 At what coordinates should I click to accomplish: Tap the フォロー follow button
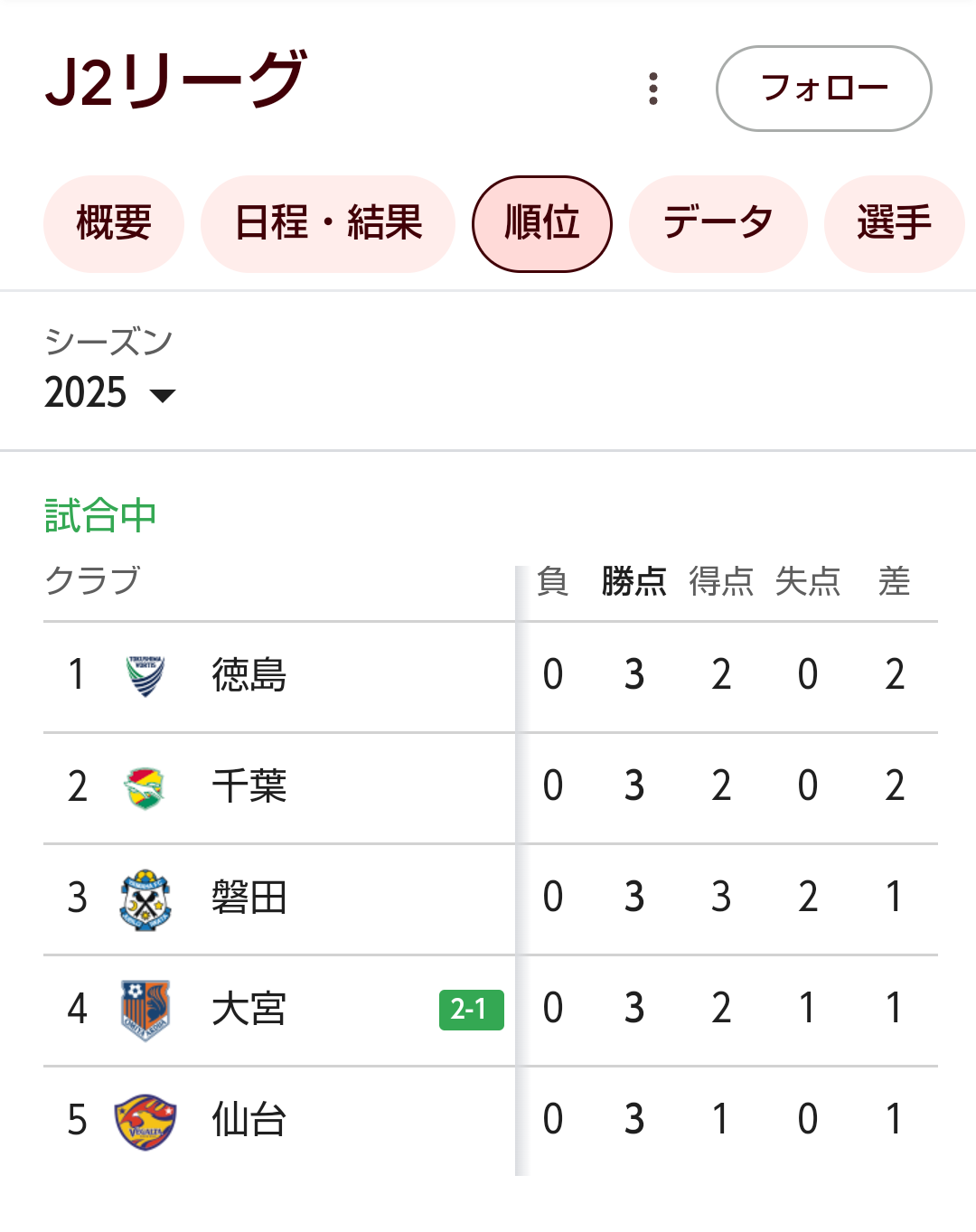823,89
